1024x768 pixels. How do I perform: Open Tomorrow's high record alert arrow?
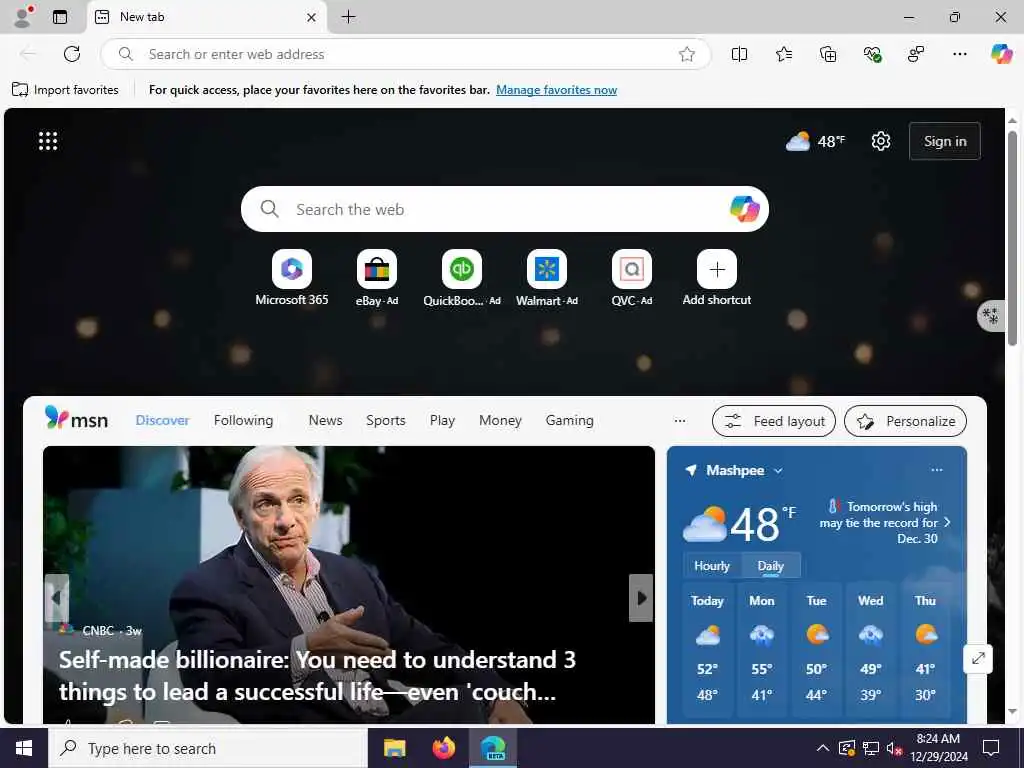pyautogui.click(x=948, y=522)
